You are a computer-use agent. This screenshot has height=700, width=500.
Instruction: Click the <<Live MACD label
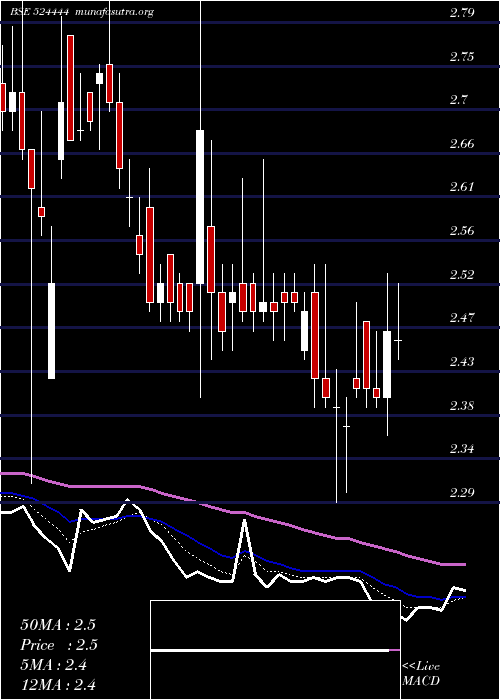(x=421, y=674)
